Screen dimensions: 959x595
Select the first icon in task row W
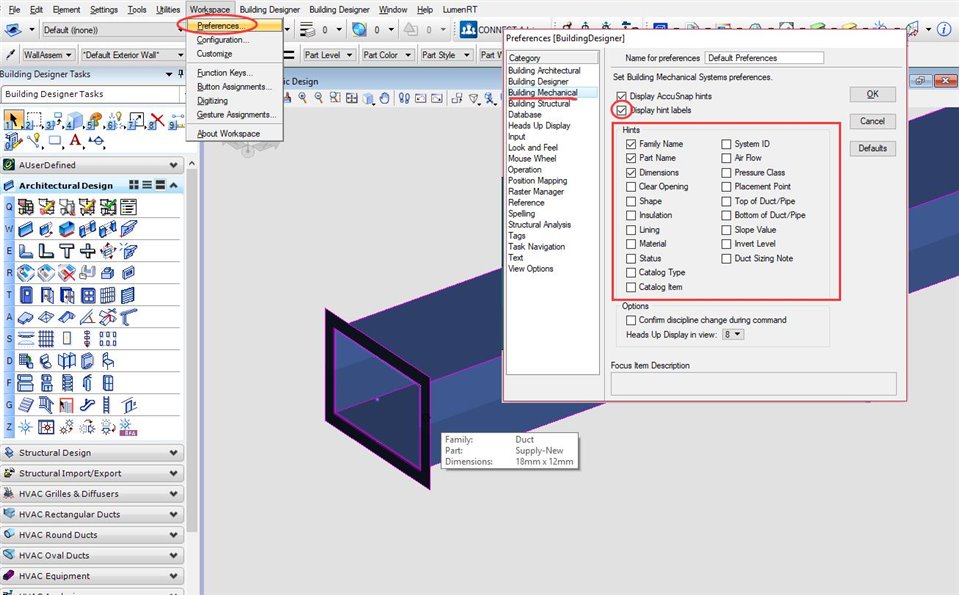(26, 229)
